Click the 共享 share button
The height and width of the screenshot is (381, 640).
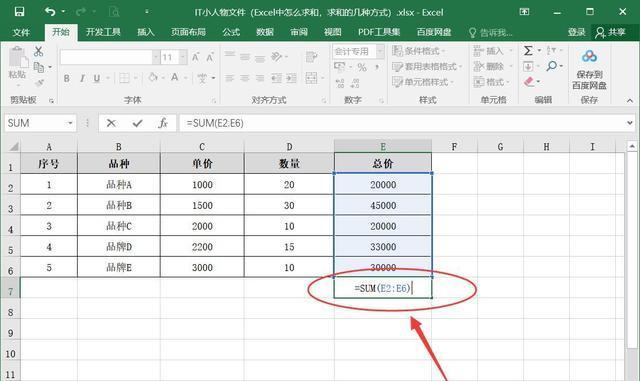click(611, 32)
